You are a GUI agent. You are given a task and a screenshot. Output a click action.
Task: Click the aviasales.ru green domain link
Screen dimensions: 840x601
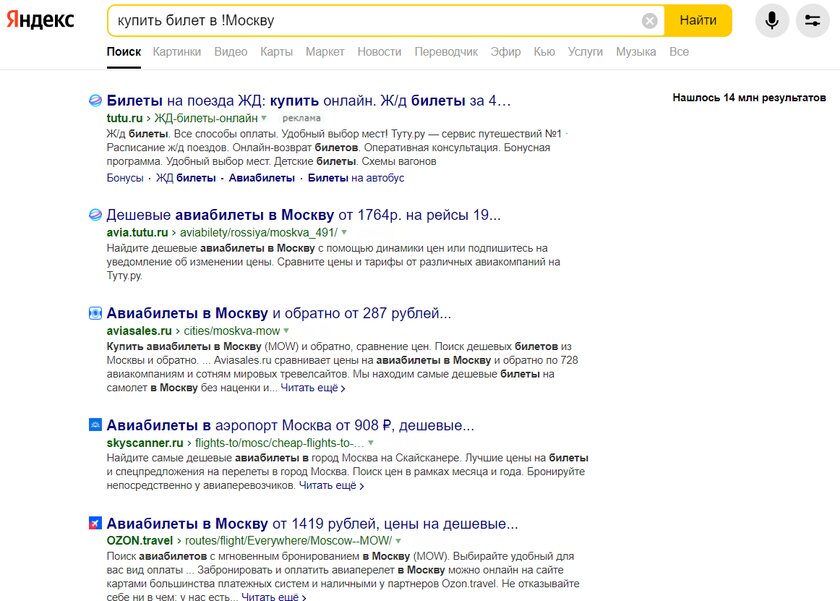coord(139,330)
